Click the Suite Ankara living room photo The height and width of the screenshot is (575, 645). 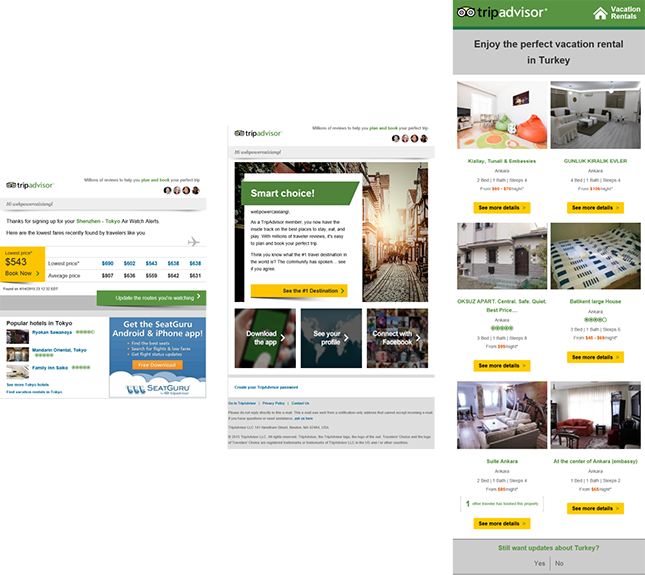tap(502, 415)
